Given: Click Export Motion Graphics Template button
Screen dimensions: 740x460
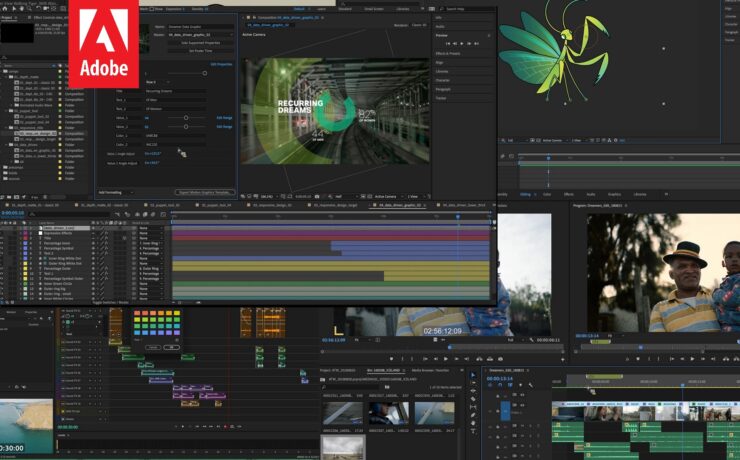Looking at the screenshot, I should (x=205, y=192).
